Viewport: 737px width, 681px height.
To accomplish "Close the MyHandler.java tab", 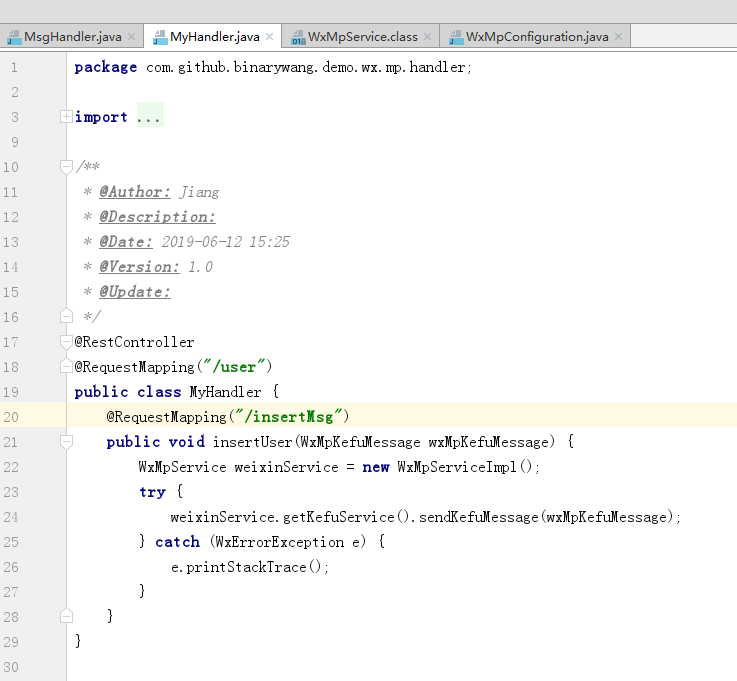I will click(x=269, y=37).
